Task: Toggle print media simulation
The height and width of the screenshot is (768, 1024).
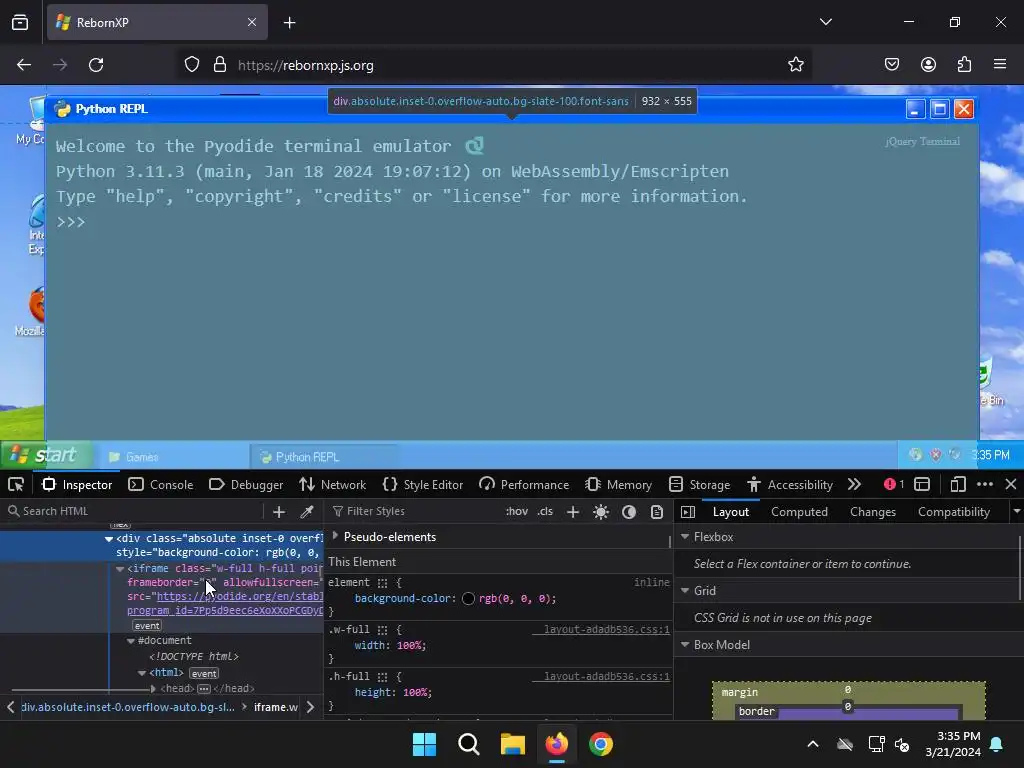Action: click(x=657, y=512)
